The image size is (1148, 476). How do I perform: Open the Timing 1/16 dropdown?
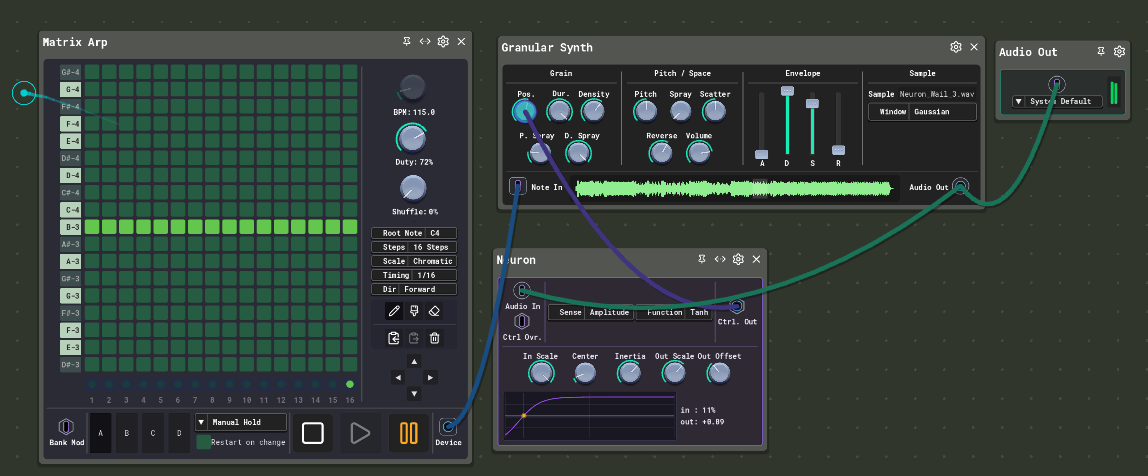click(414, 275)
